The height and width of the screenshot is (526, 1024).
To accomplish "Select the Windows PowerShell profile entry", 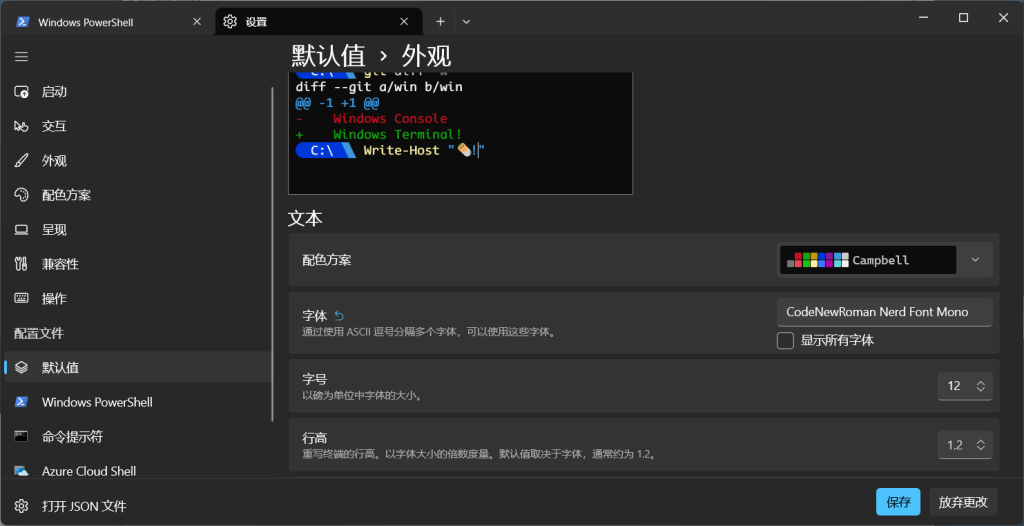I will pos(137,402).
